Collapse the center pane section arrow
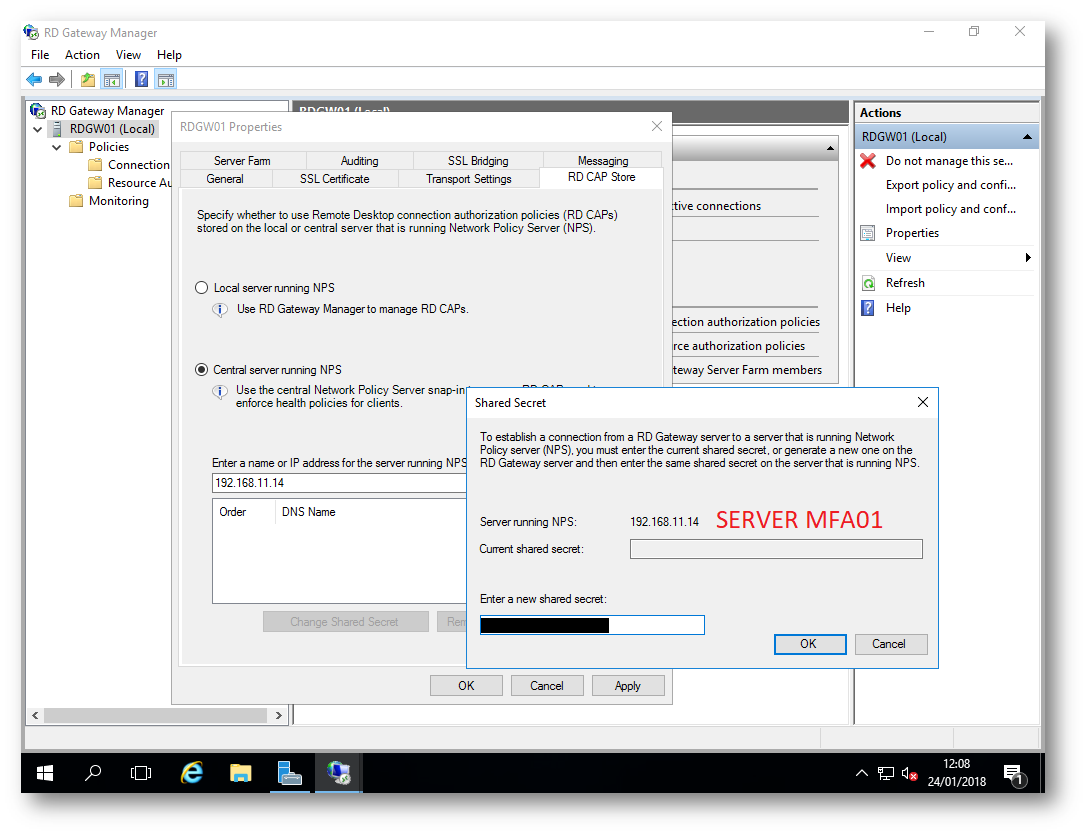1087x835 pixels. [x=830, y=148]
